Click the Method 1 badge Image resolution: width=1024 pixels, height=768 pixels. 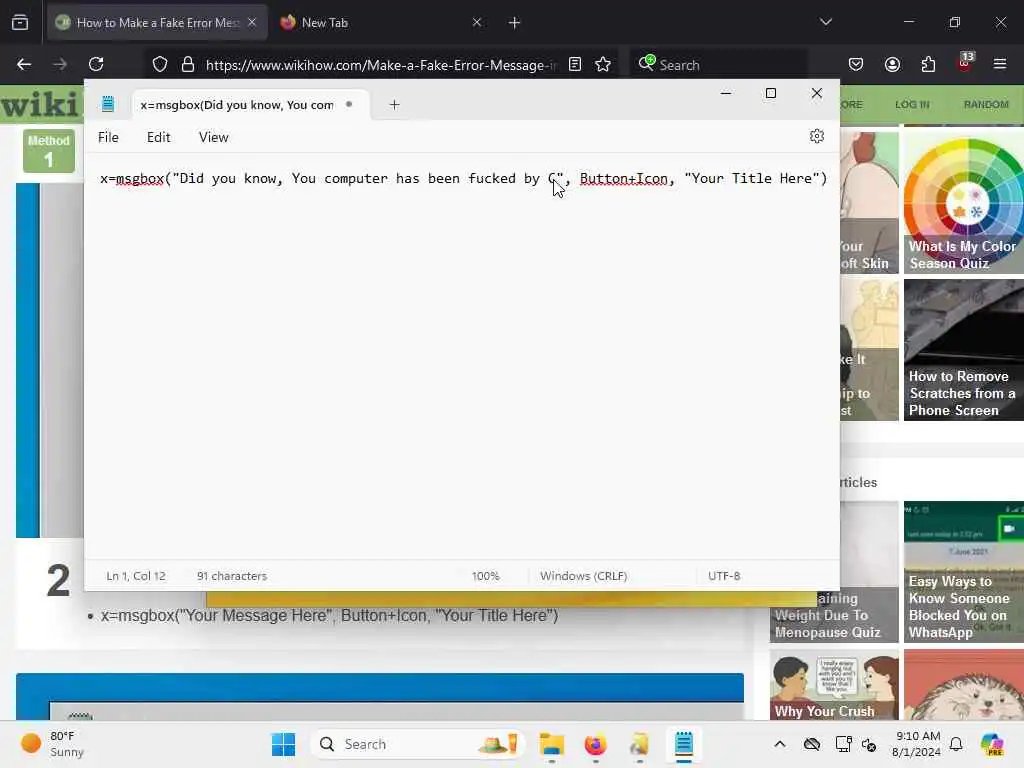coord(49,151)
